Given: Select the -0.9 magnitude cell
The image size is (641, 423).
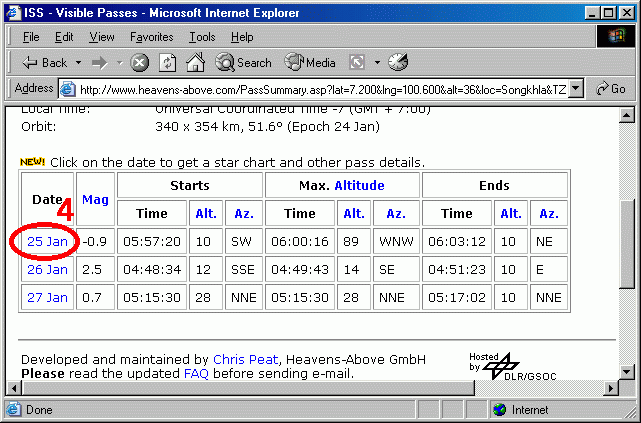Looking at the screenshot, I should pos(95,242).
